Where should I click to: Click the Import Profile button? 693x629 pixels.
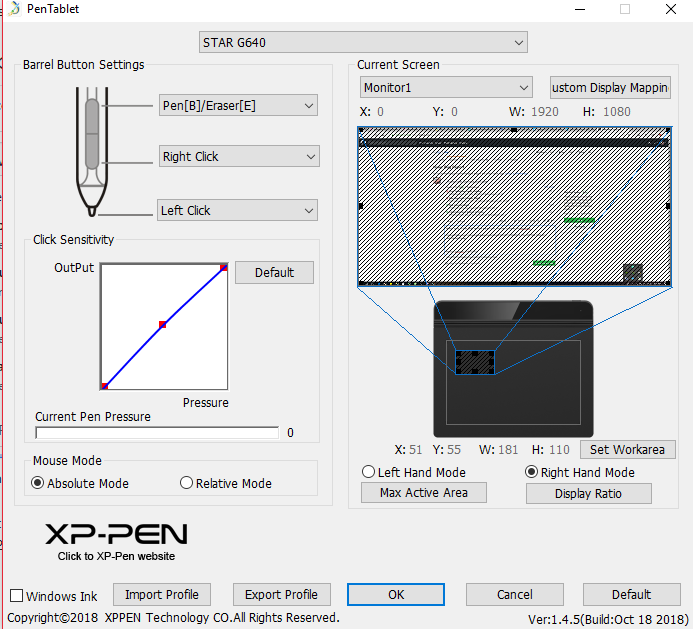[x=162, y=595]
